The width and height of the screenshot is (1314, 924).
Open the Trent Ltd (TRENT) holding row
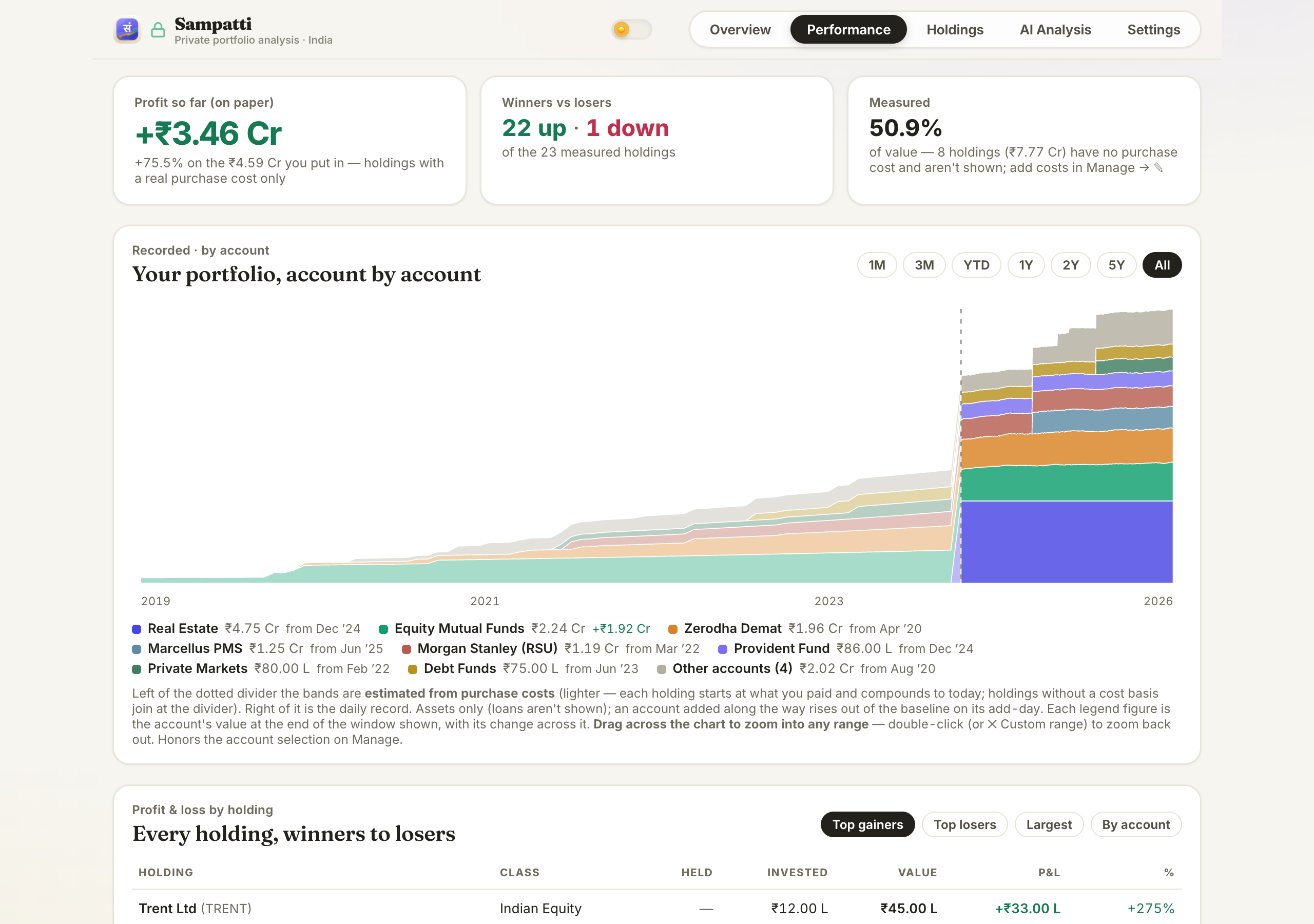[x=656, y=908]
